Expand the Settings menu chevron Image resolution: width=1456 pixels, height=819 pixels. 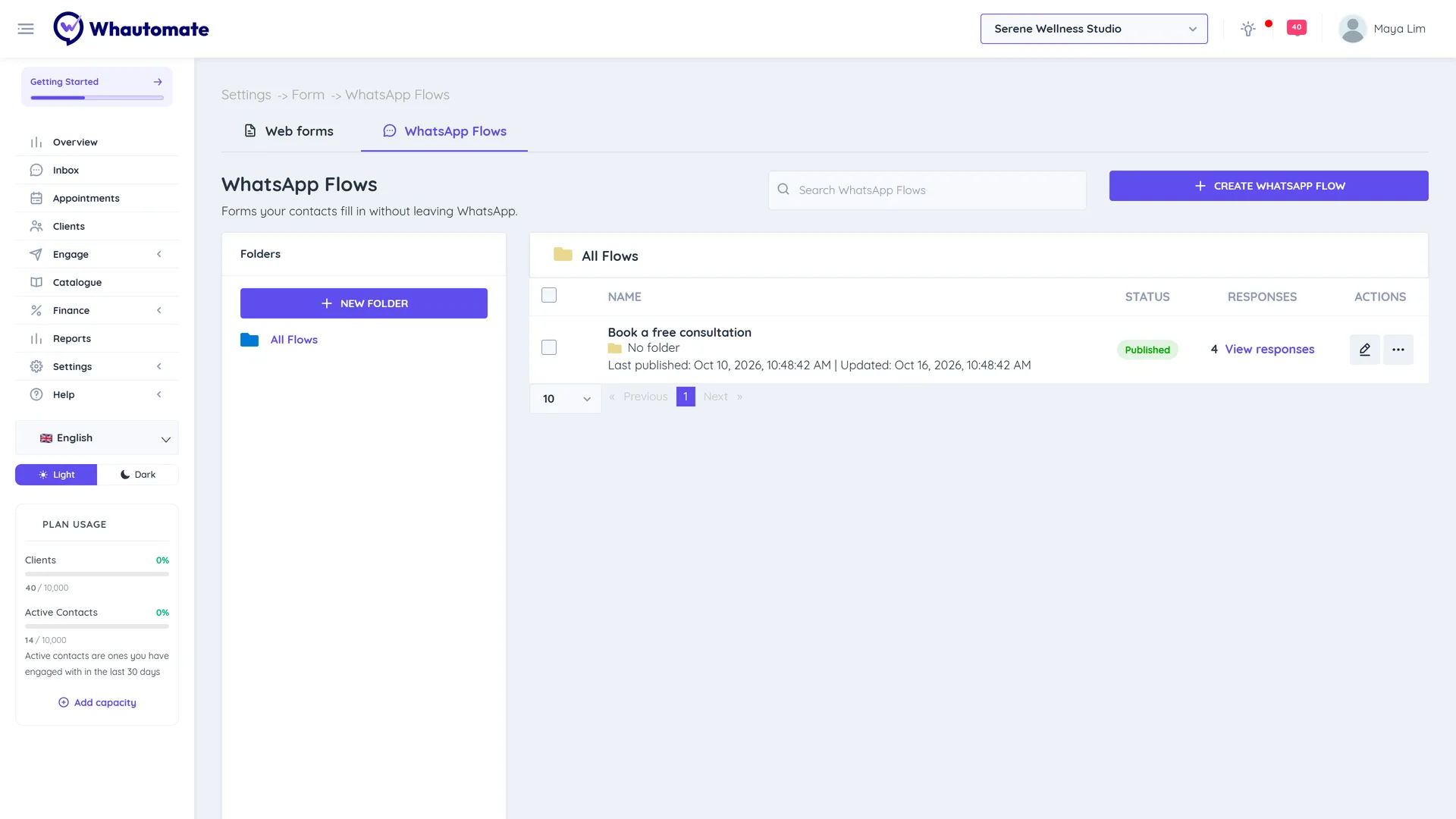159,366
